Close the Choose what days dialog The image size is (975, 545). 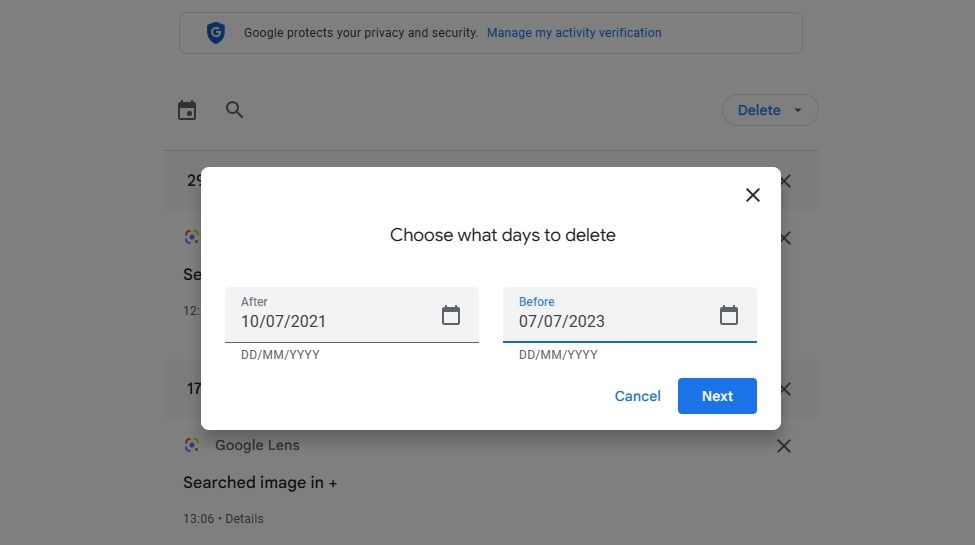tap(753, 195)
